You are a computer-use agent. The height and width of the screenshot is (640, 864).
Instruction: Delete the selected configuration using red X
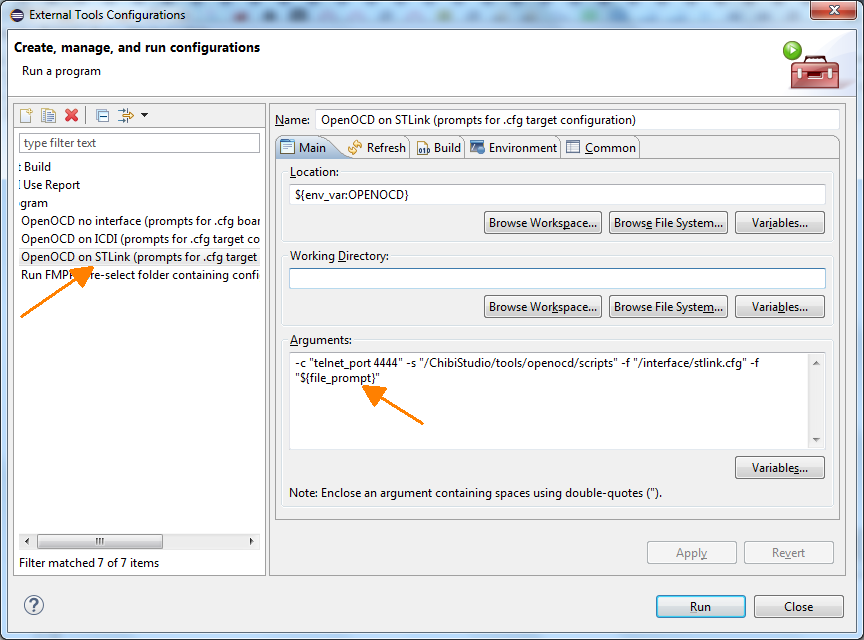point(71,116)
